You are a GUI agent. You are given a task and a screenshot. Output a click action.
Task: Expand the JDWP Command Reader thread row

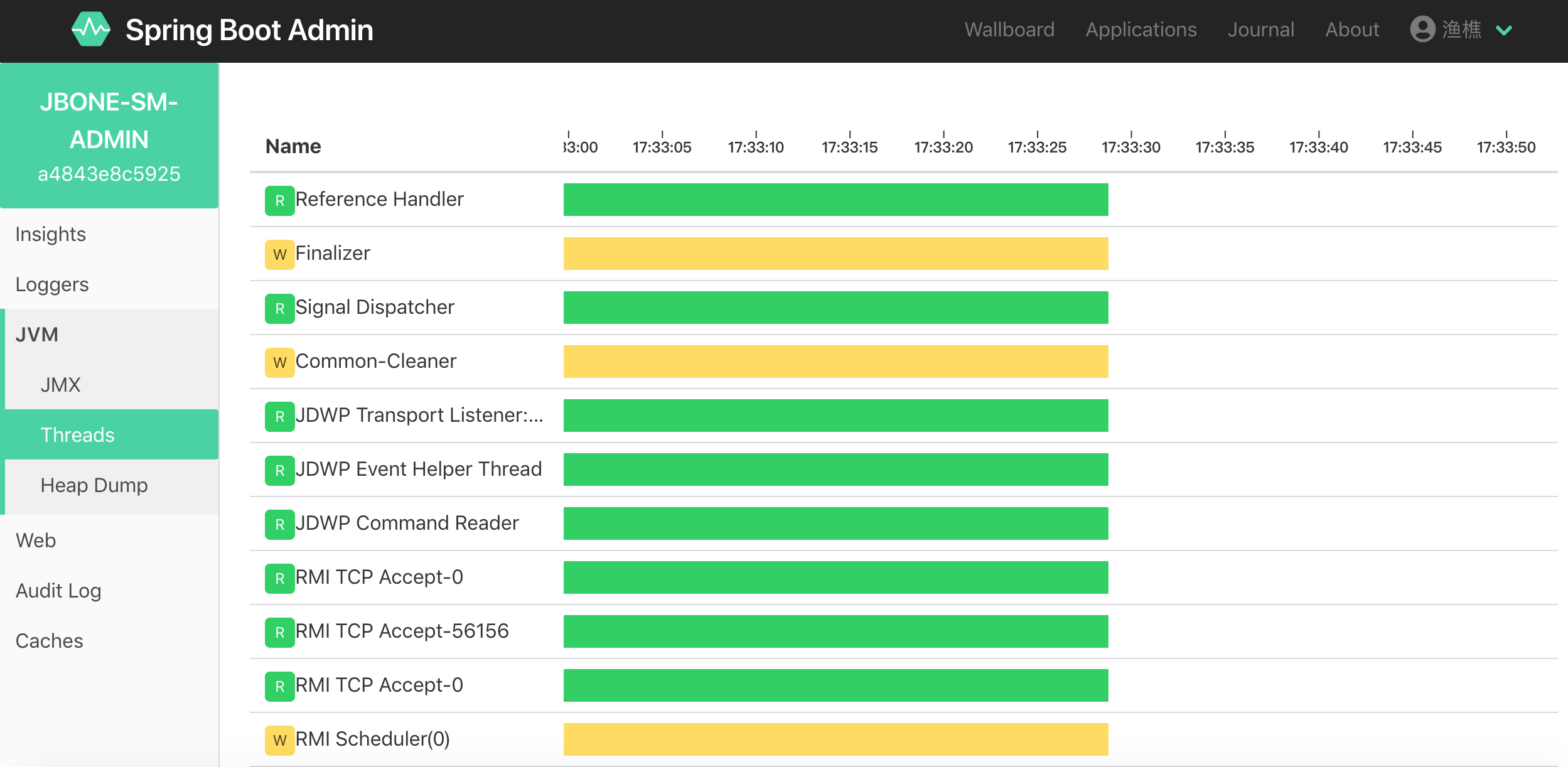[407, 523]
